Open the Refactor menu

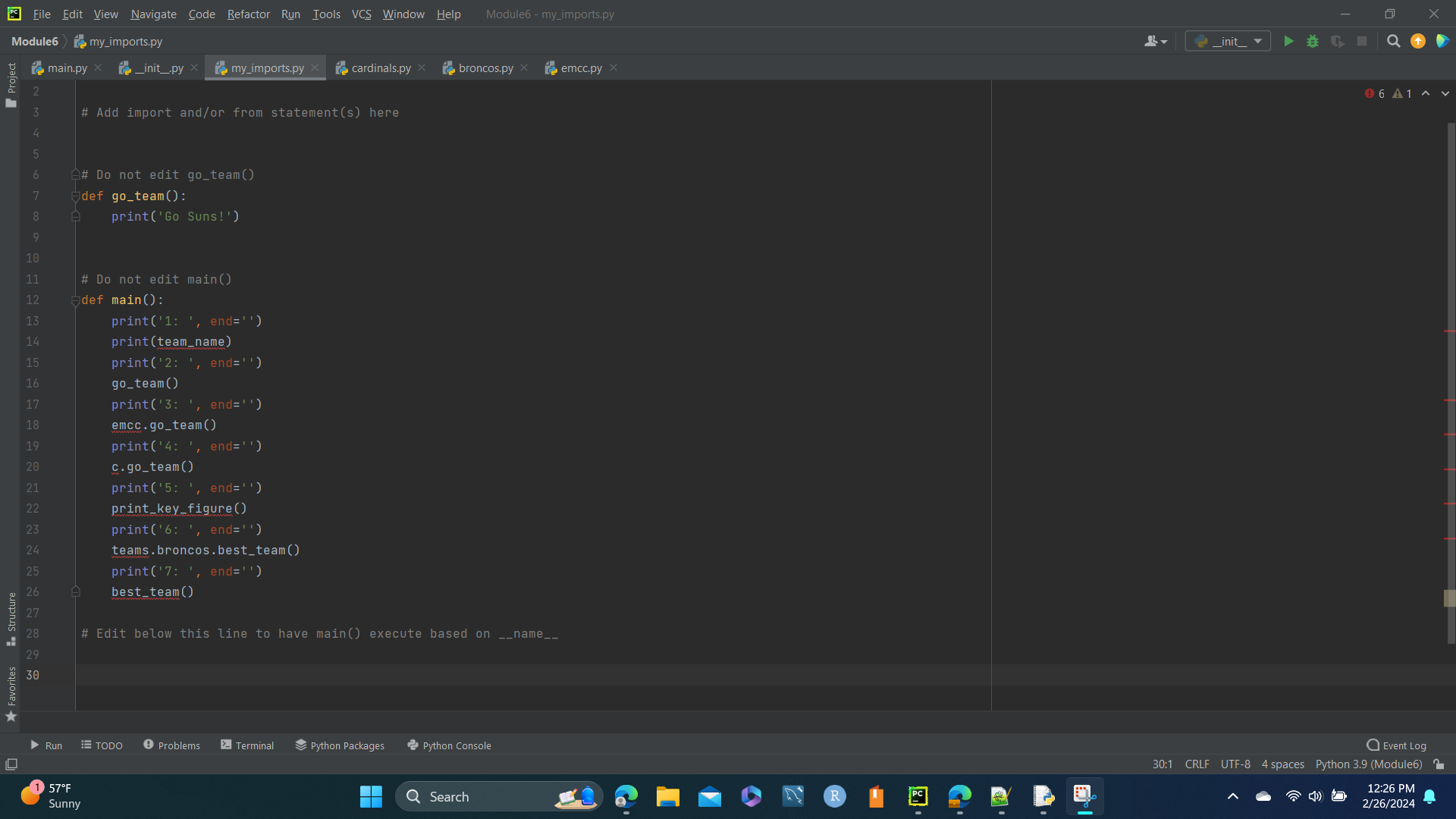[248, 14]
